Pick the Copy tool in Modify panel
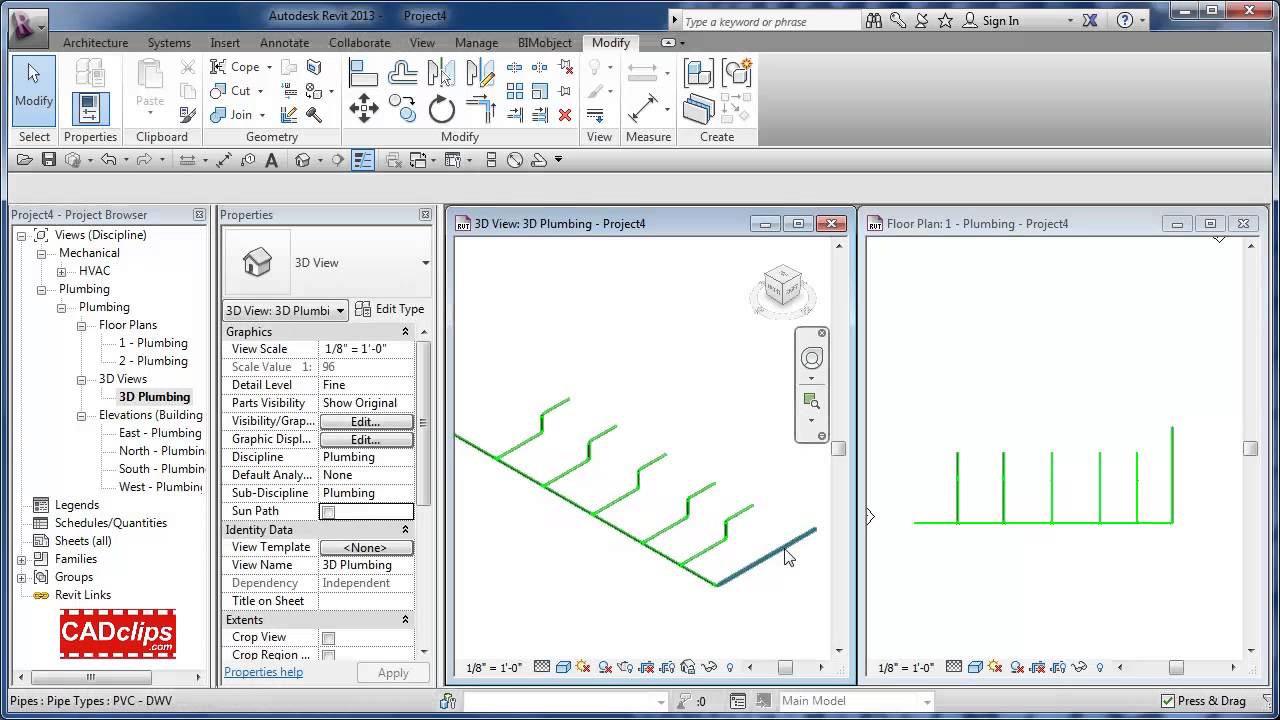The height and width of the screenshot is (720, 1280). click(x=402, y=109)
